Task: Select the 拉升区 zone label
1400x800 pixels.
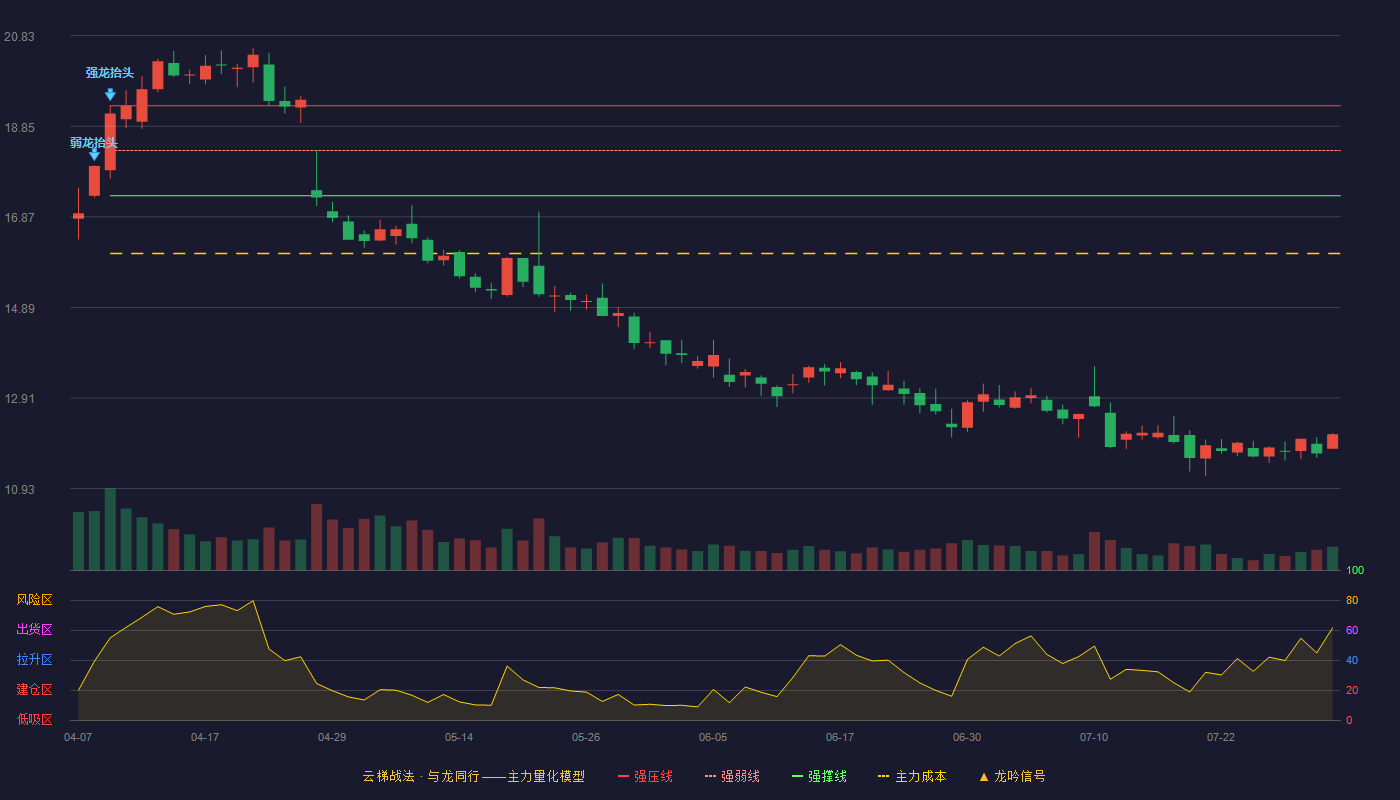Action: (34, 660)
